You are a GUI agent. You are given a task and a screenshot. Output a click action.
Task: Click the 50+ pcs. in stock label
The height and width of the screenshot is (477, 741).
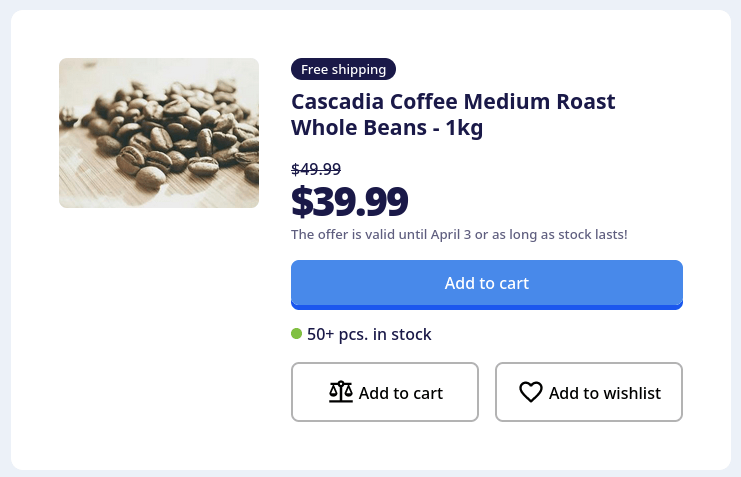click(369, 334)
